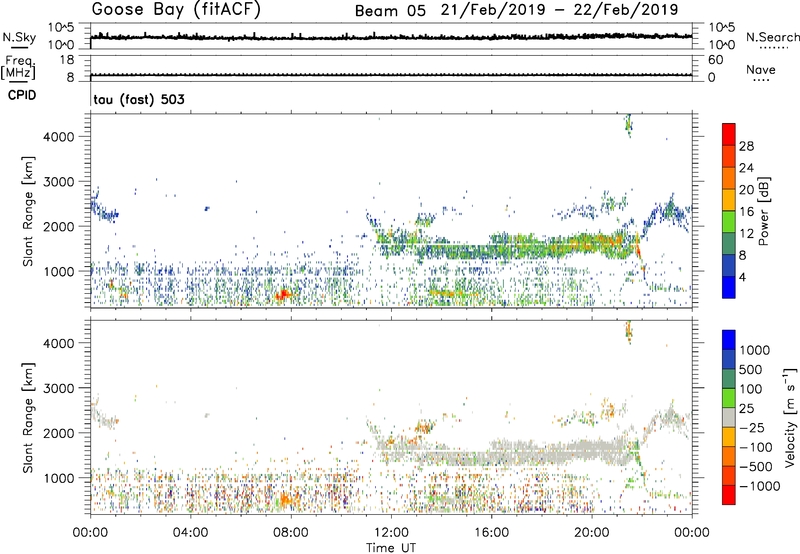Screen dimensions: 800x554
Task: Click the '4' Power colorbar label
Action: [x=742, y=277]
